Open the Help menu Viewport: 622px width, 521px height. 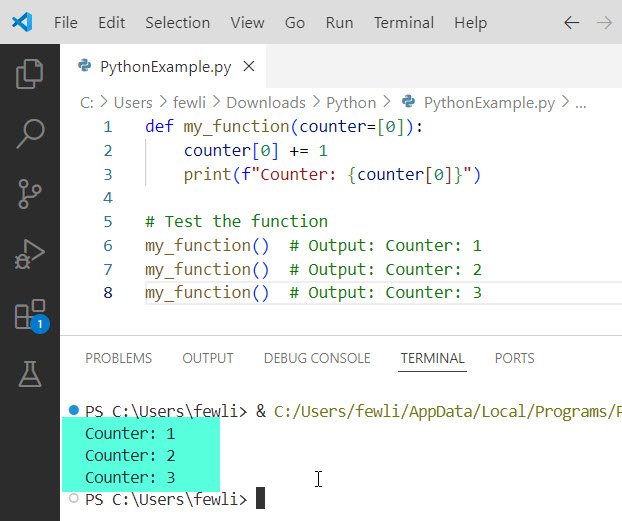tap(470, 23)
